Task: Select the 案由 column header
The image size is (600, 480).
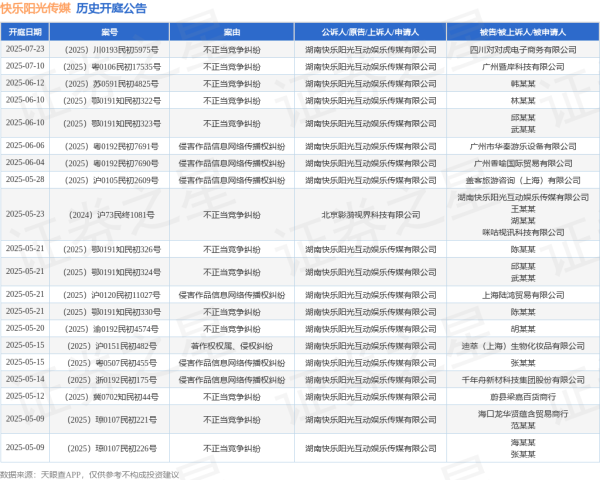Action: [x=232, y=32]
